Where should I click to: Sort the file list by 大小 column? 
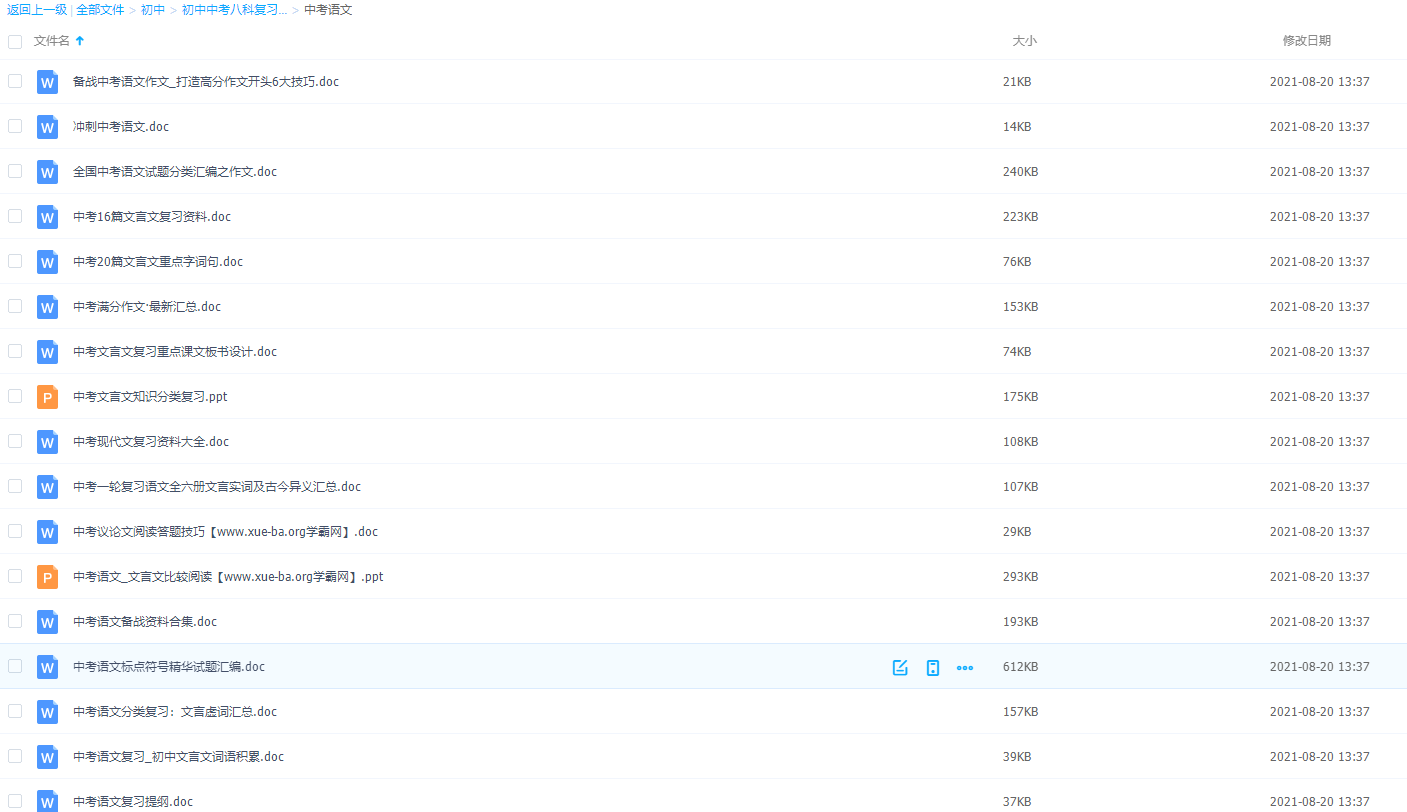click(1024, 41)
